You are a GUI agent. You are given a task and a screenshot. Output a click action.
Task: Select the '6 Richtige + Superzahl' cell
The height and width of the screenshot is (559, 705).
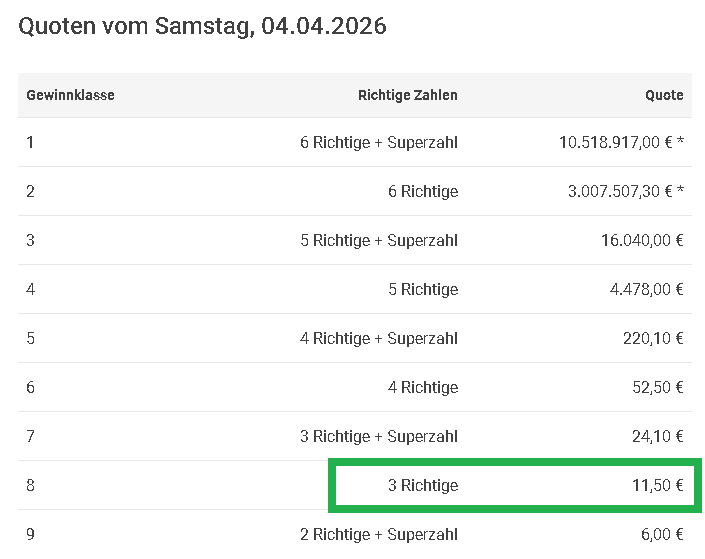tap(378, 142)
